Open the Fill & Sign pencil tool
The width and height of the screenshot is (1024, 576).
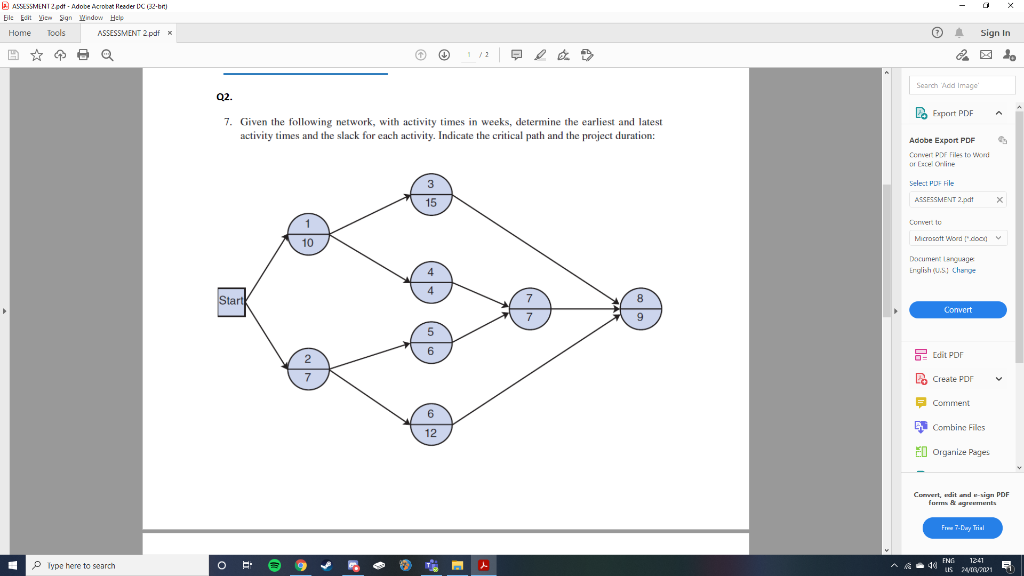coord(540,55)
